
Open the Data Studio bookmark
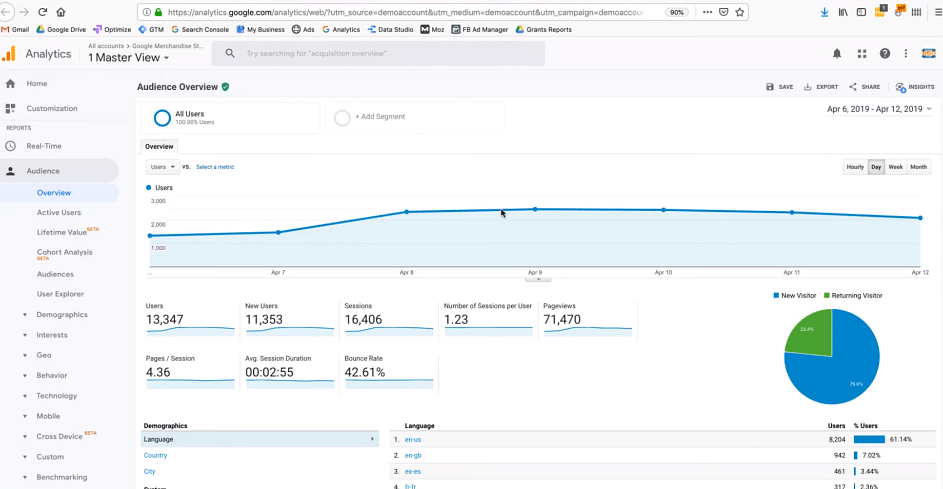coord(390,29)
